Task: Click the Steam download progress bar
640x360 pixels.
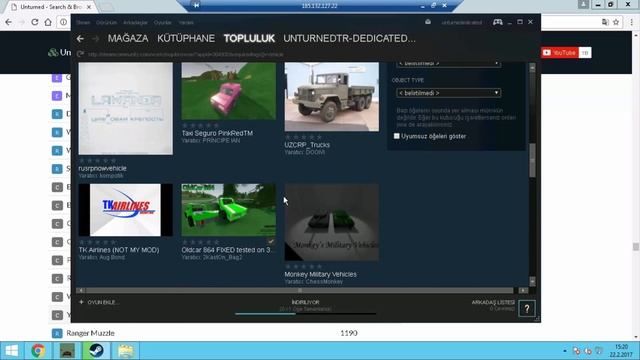Action: pyautogui.click(x=305, y=314)
